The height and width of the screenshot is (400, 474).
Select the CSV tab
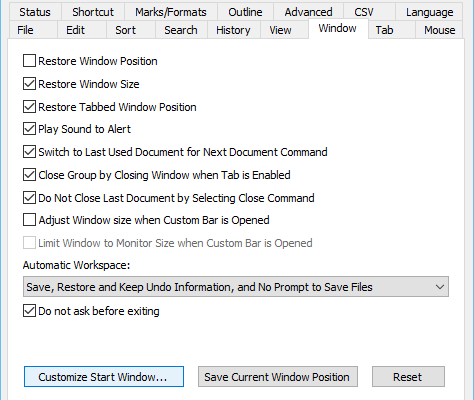(x=364, y=12)
